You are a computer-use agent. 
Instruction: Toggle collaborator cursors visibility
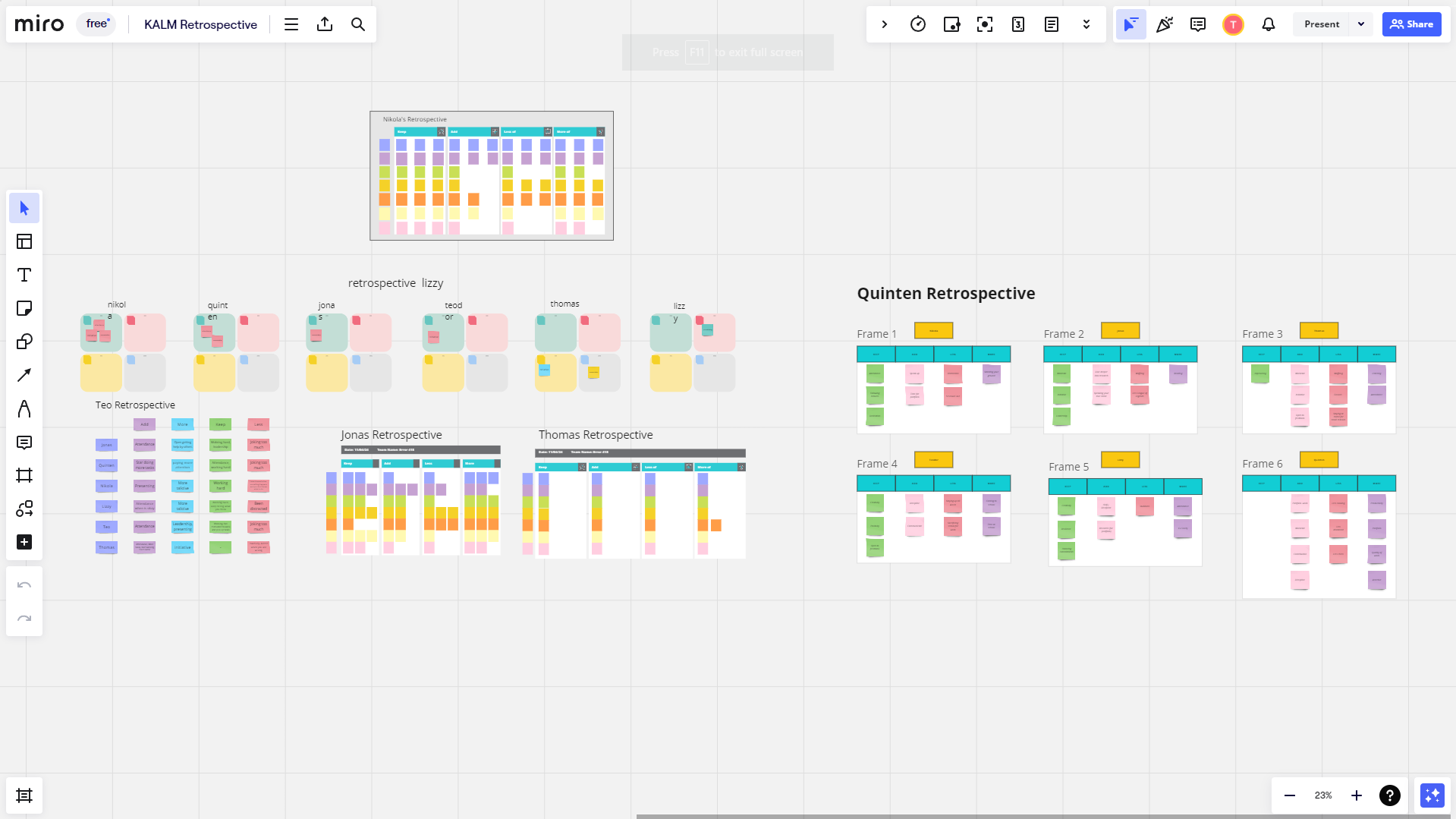[x=1131, y=24]
